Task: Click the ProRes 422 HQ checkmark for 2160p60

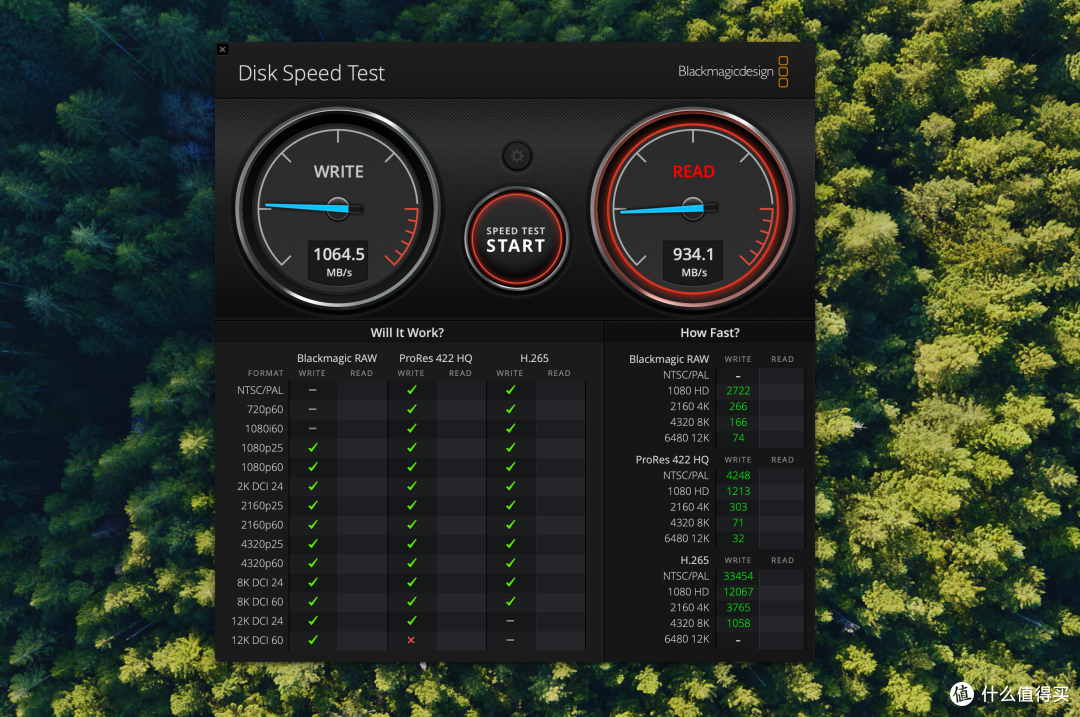Action: pos(411,525)
